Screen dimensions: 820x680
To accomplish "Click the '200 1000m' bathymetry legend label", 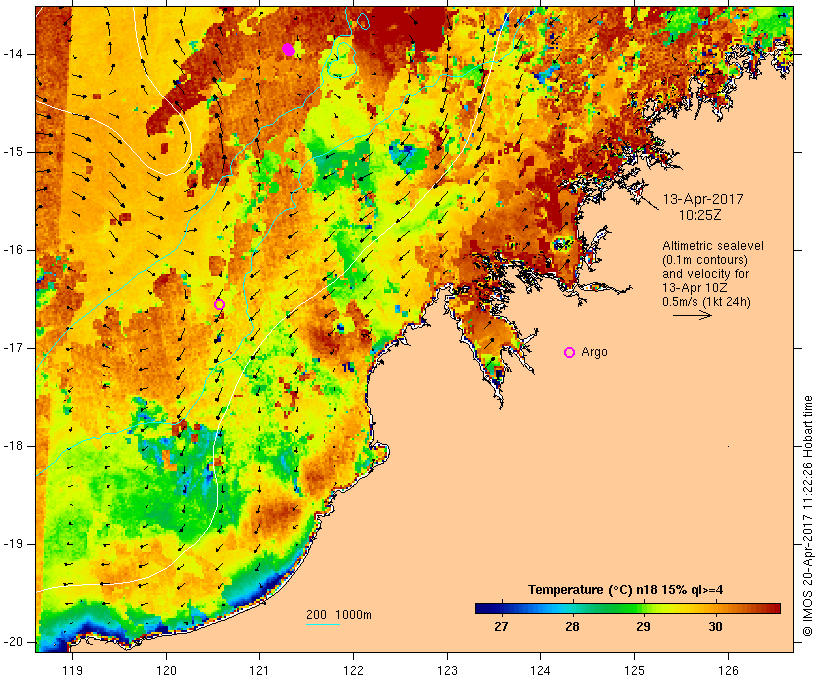I will click(x=339, y=615).
